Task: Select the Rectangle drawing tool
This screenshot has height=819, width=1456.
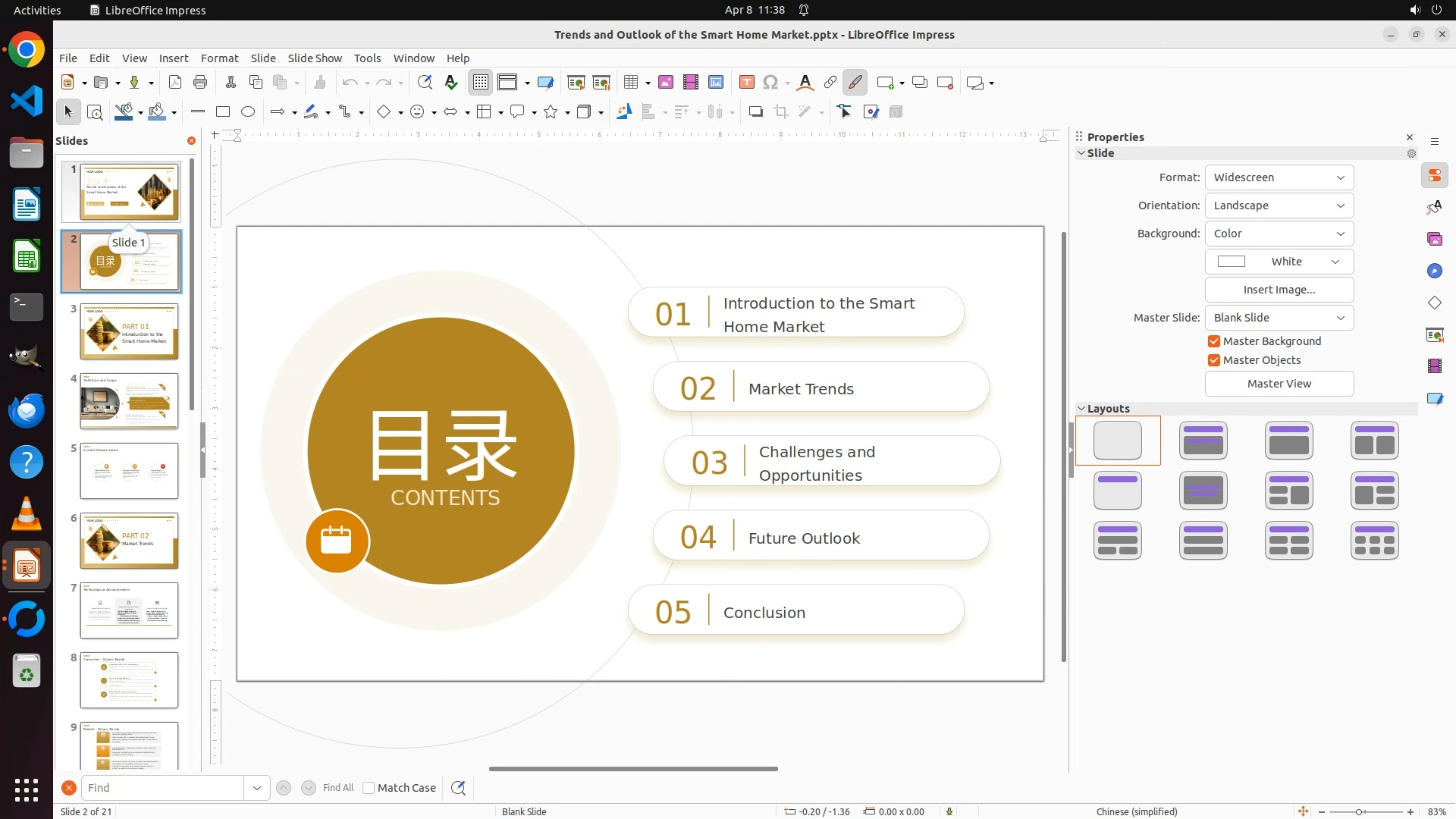Action: pyautogui.click(x=223, y=112)
